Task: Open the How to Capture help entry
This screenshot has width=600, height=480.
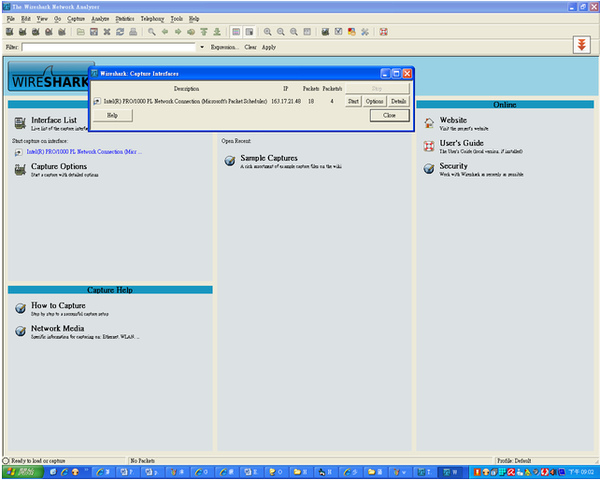Action: click(x=58, y=305)
